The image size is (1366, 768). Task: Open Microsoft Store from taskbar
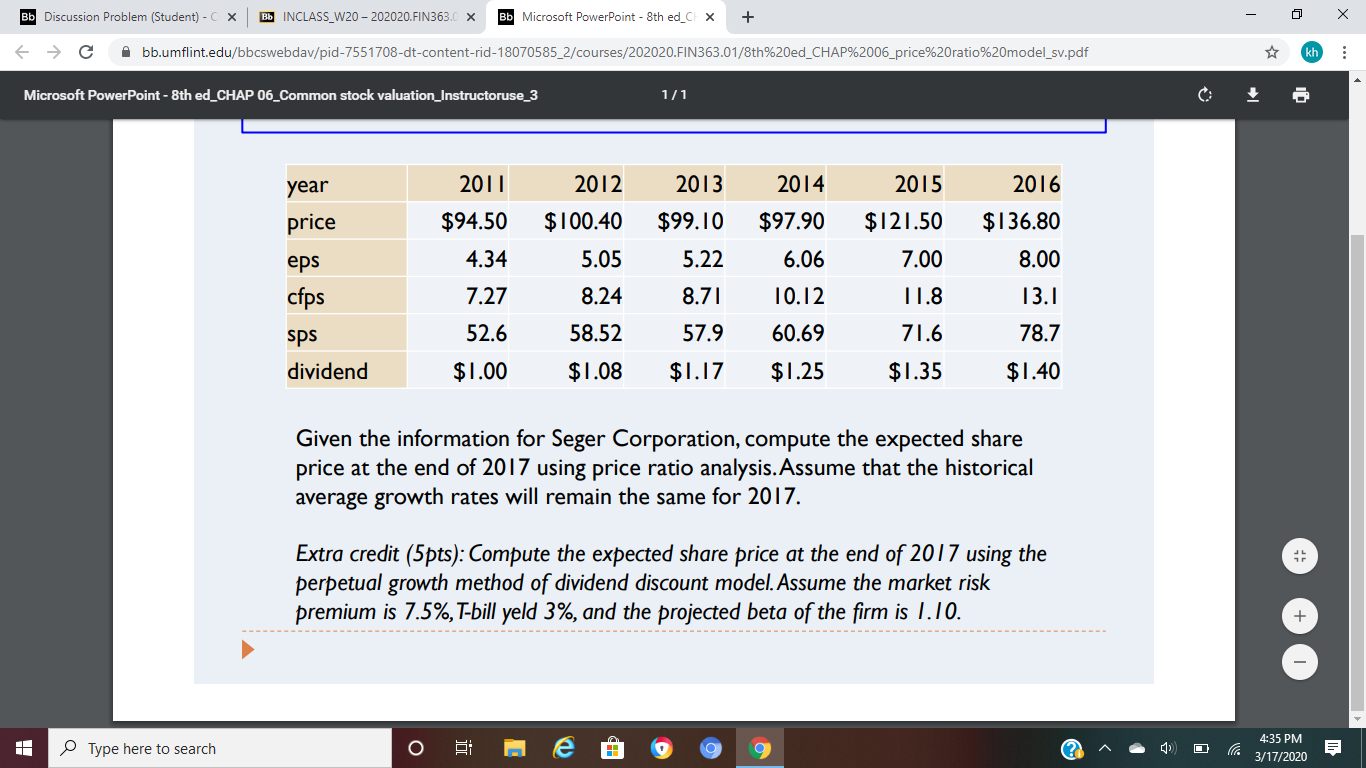612,748
